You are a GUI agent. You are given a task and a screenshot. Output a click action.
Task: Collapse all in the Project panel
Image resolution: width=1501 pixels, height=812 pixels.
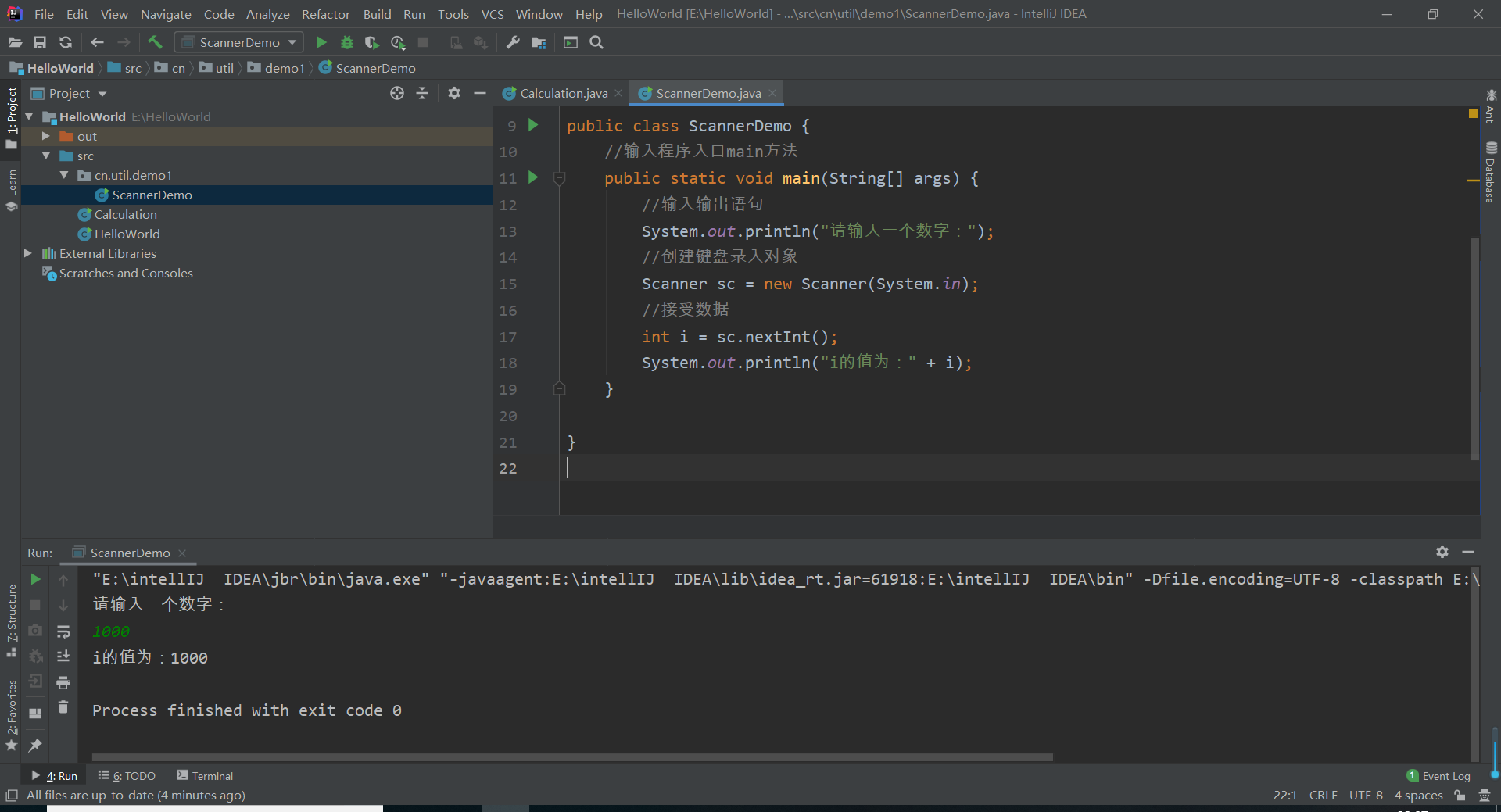coord(422,93)
